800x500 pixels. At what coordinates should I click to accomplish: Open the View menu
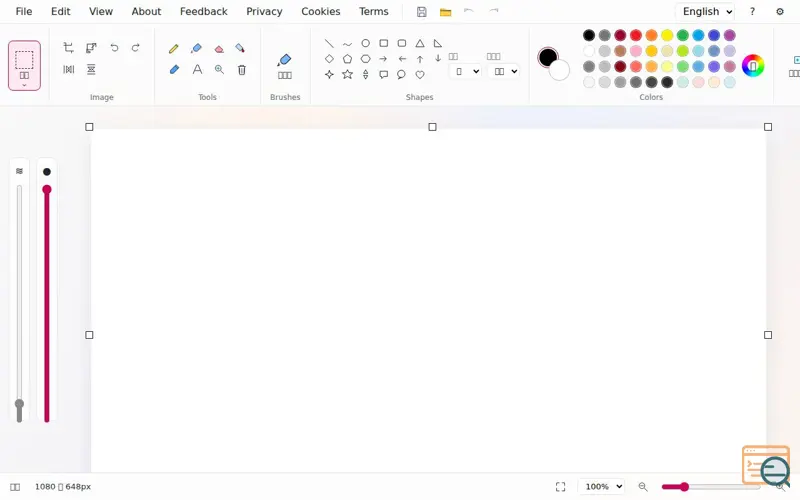click(101, 12)
